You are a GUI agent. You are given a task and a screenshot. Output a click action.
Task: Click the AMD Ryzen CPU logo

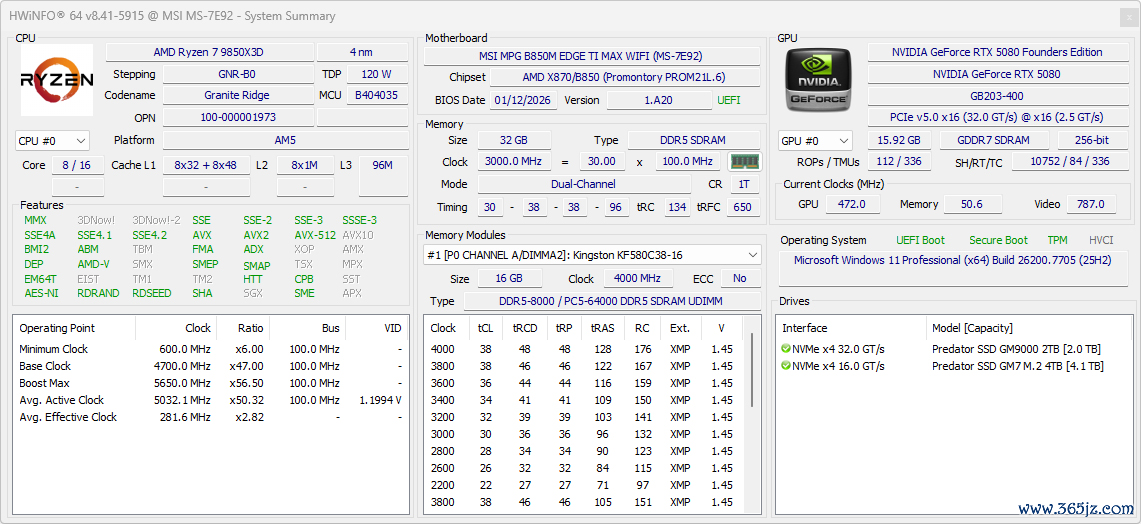click(57, 80)
